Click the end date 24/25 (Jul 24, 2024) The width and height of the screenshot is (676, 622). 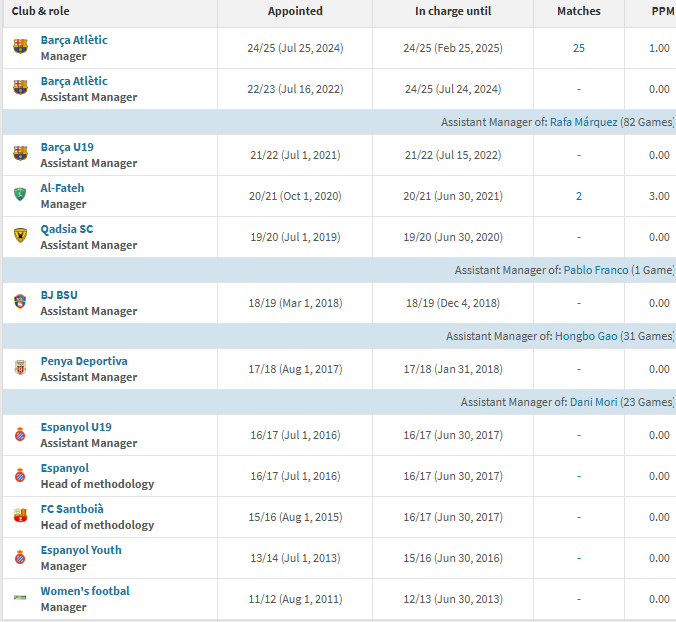coord(453,89)
